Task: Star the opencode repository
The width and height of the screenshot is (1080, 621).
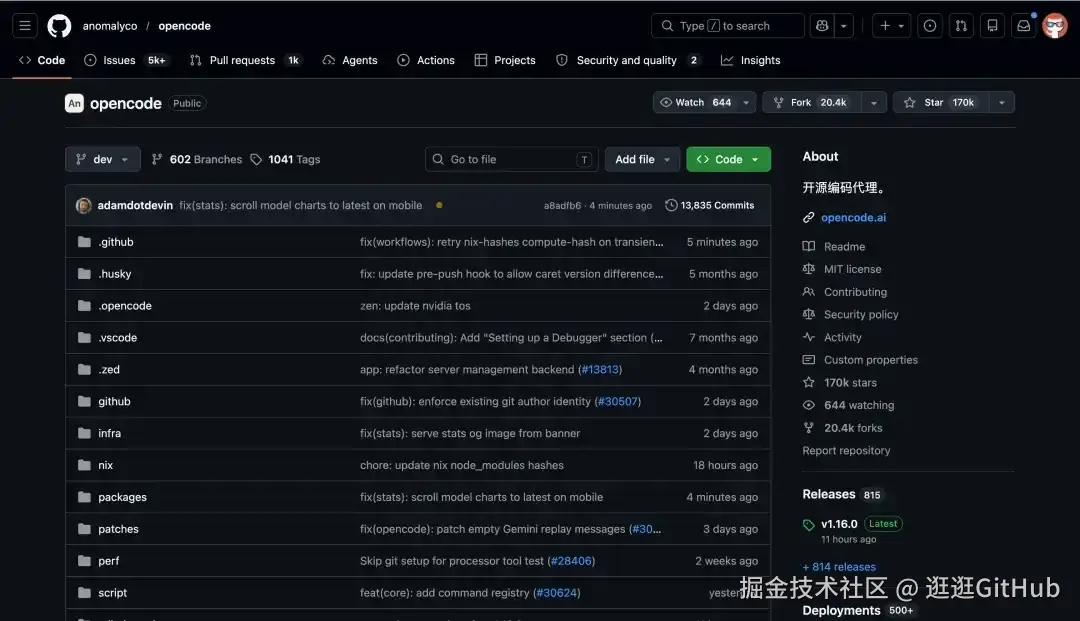Action: [940, 102]
